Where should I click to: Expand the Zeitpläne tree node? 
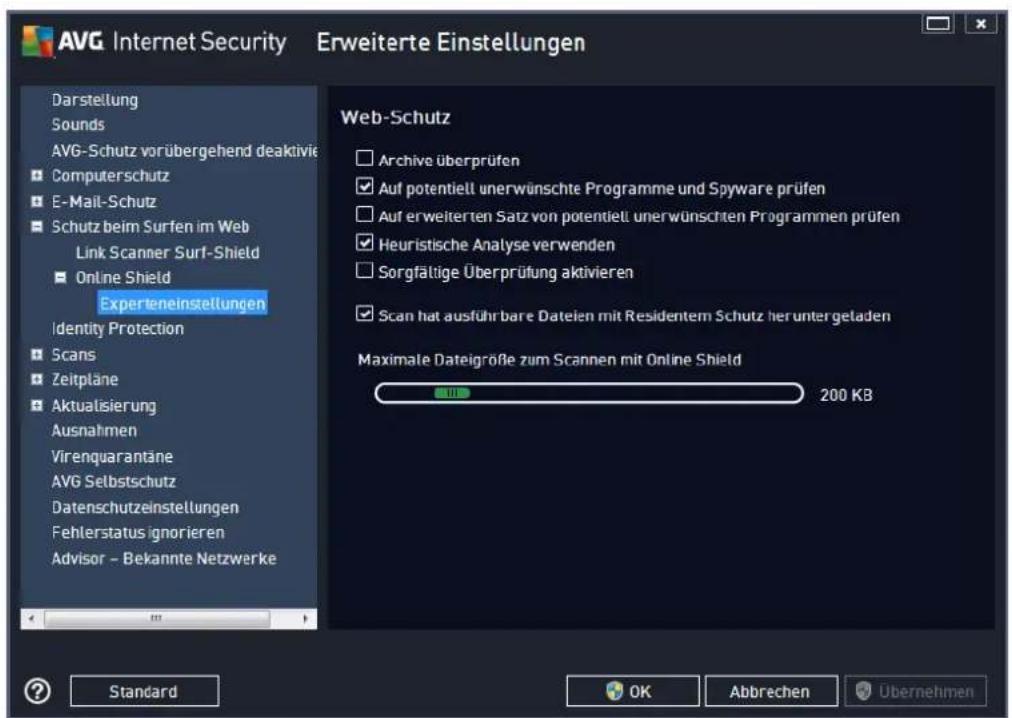tap(37, 380)
